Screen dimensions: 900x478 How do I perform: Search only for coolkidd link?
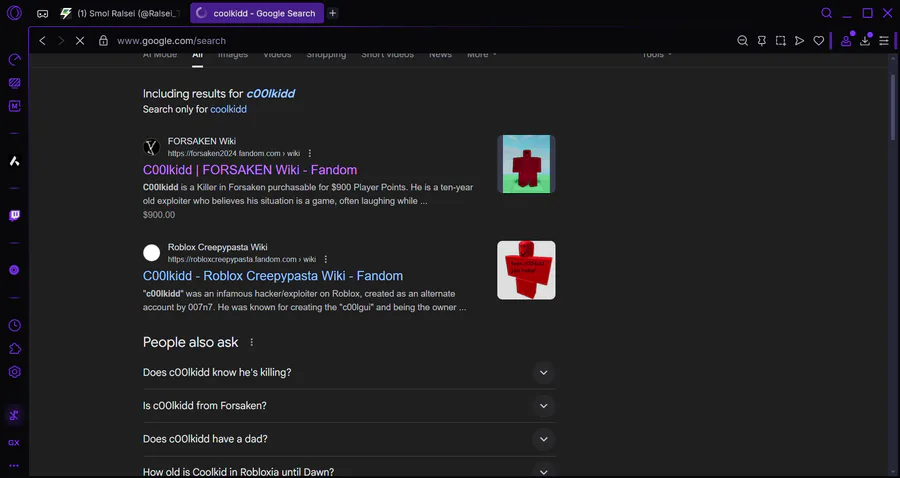[x=228, y=109]
